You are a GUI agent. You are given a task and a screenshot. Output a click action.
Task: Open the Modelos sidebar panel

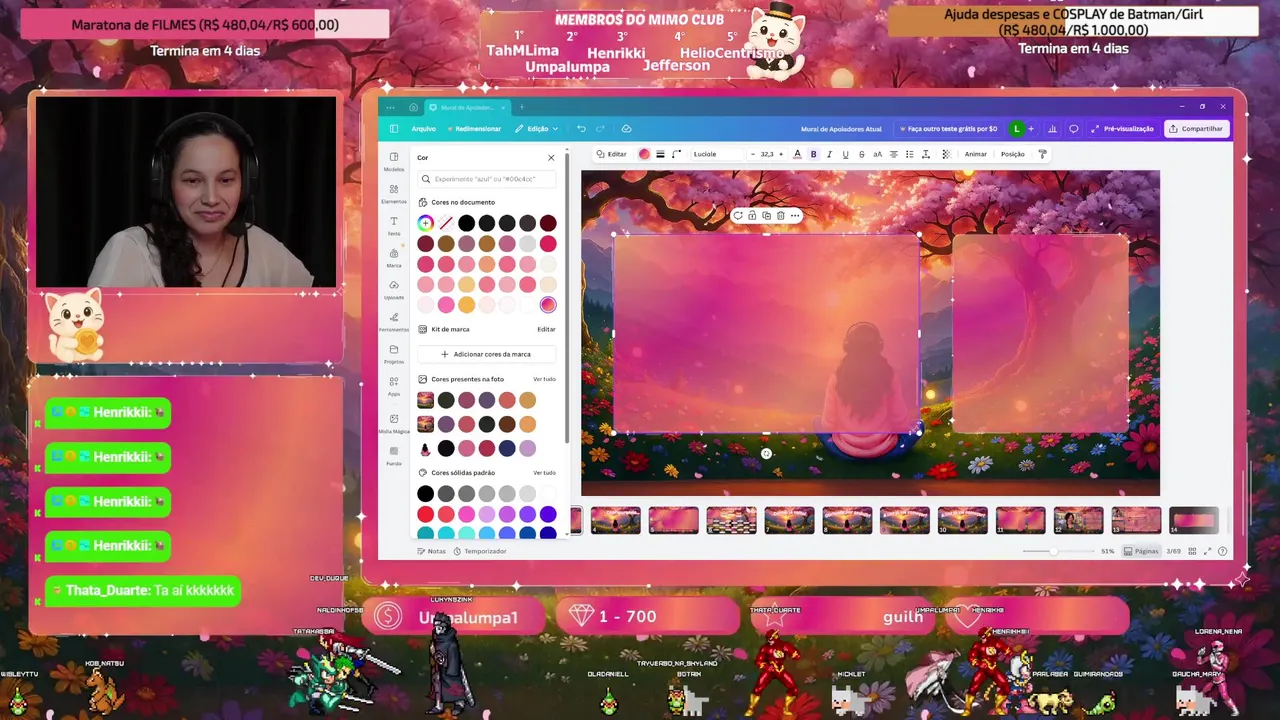(x=394, y=161)
